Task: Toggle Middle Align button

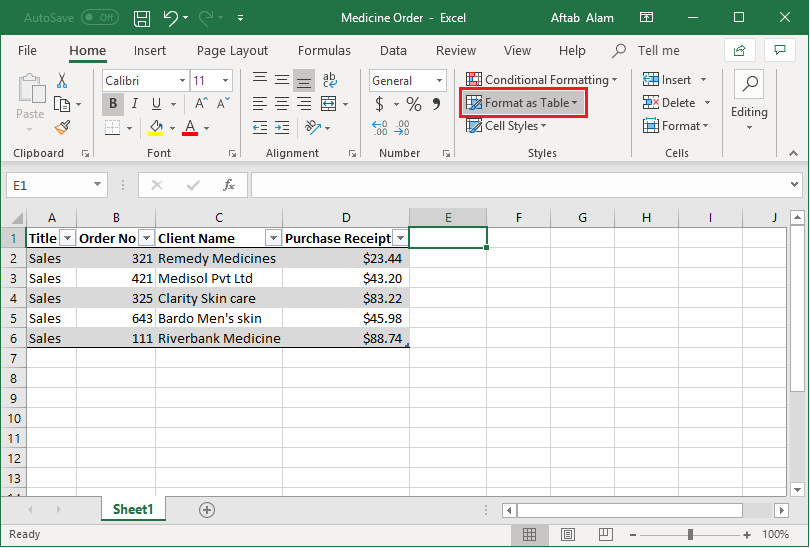Action: tap(282, 80)
